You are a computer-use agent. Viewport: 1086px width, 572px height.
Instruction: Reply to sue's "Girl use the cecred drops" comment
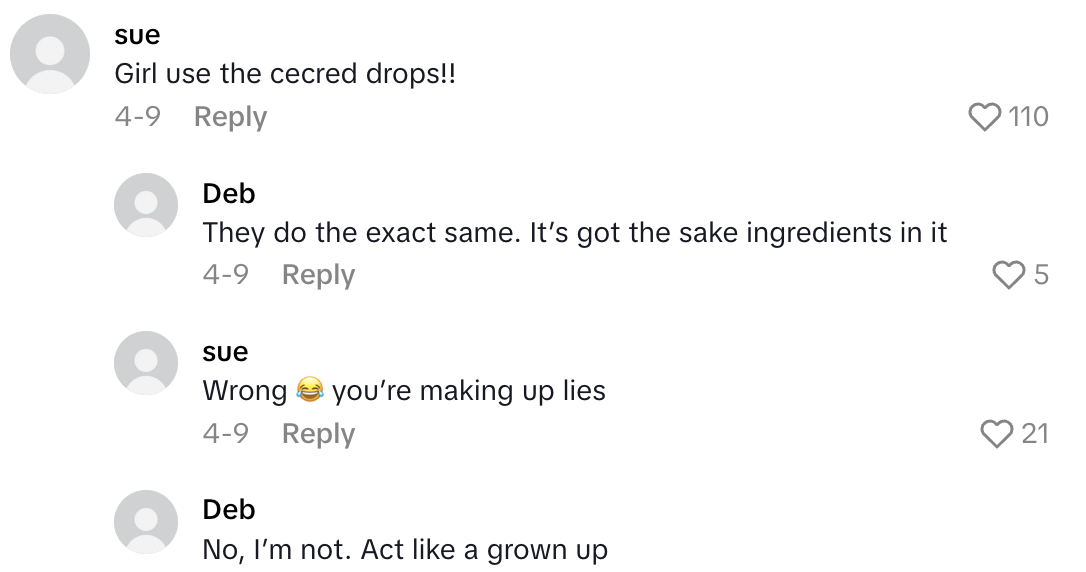[x=230, y=117]
